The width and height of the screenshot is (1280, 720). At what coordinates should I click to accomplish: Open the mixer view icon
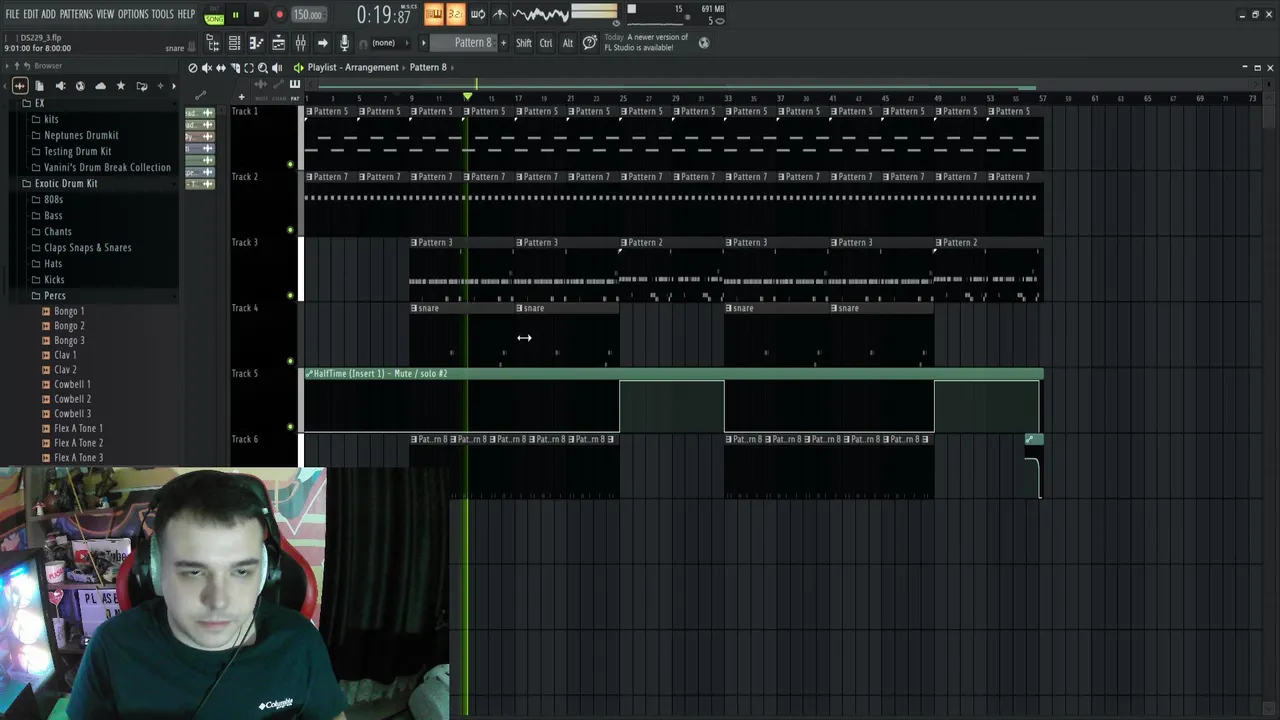click(x=300, y=43)
